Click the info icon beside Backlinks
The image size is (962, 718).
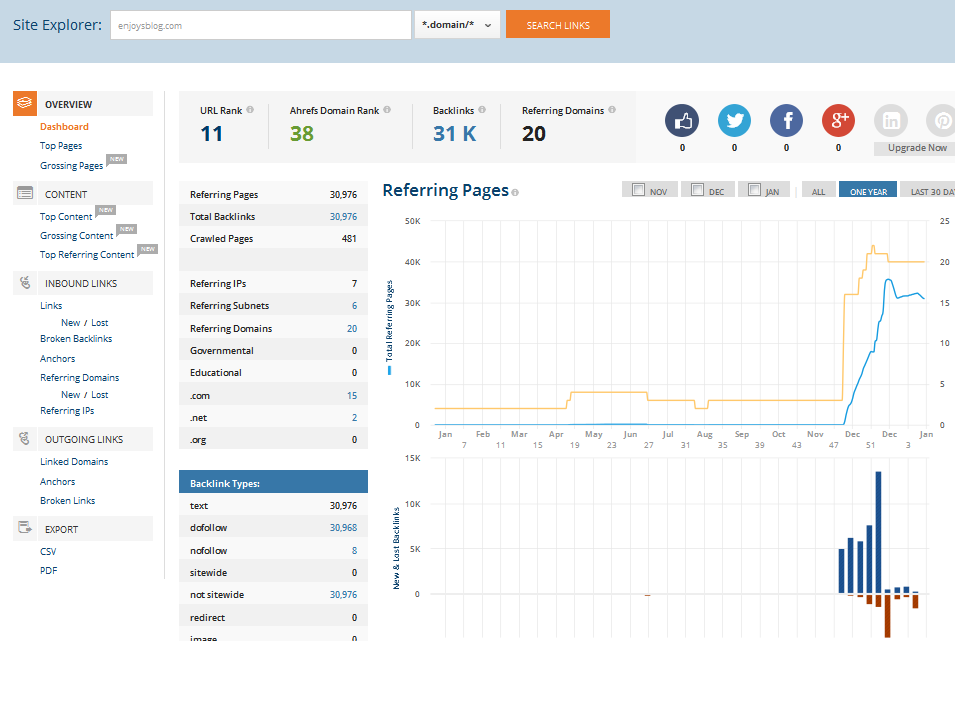[x=482, y=110]
